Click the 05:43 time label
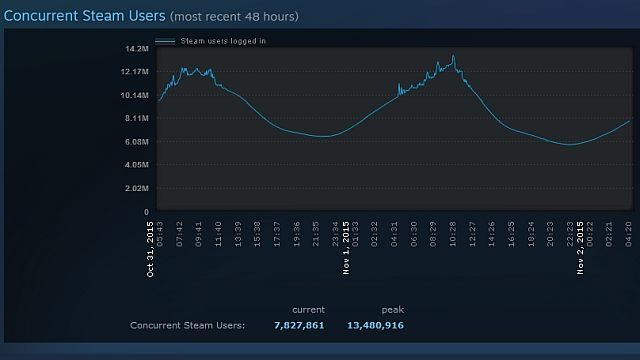The image size is (640, 360). pyautogui.click(x=160, y=234)
